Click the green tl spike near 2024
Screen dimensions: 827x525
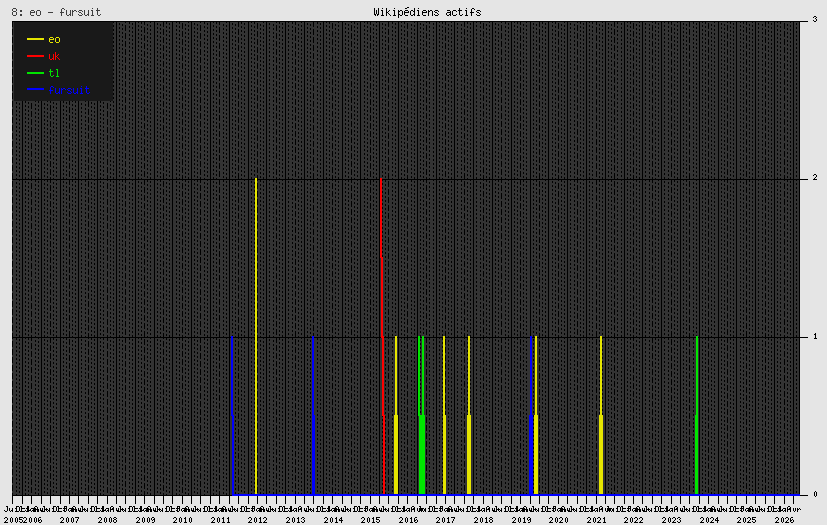697,415
